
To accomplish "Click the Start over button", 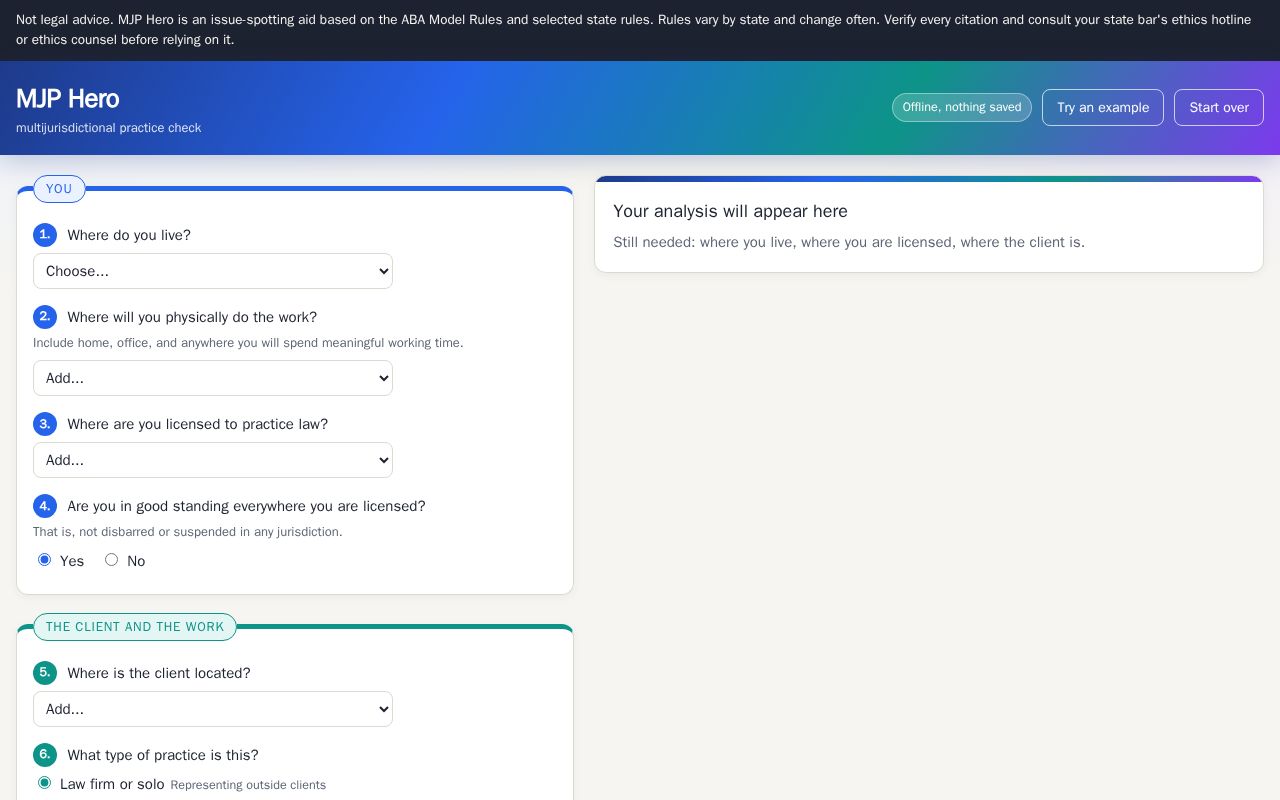I will coord(1219,108).
